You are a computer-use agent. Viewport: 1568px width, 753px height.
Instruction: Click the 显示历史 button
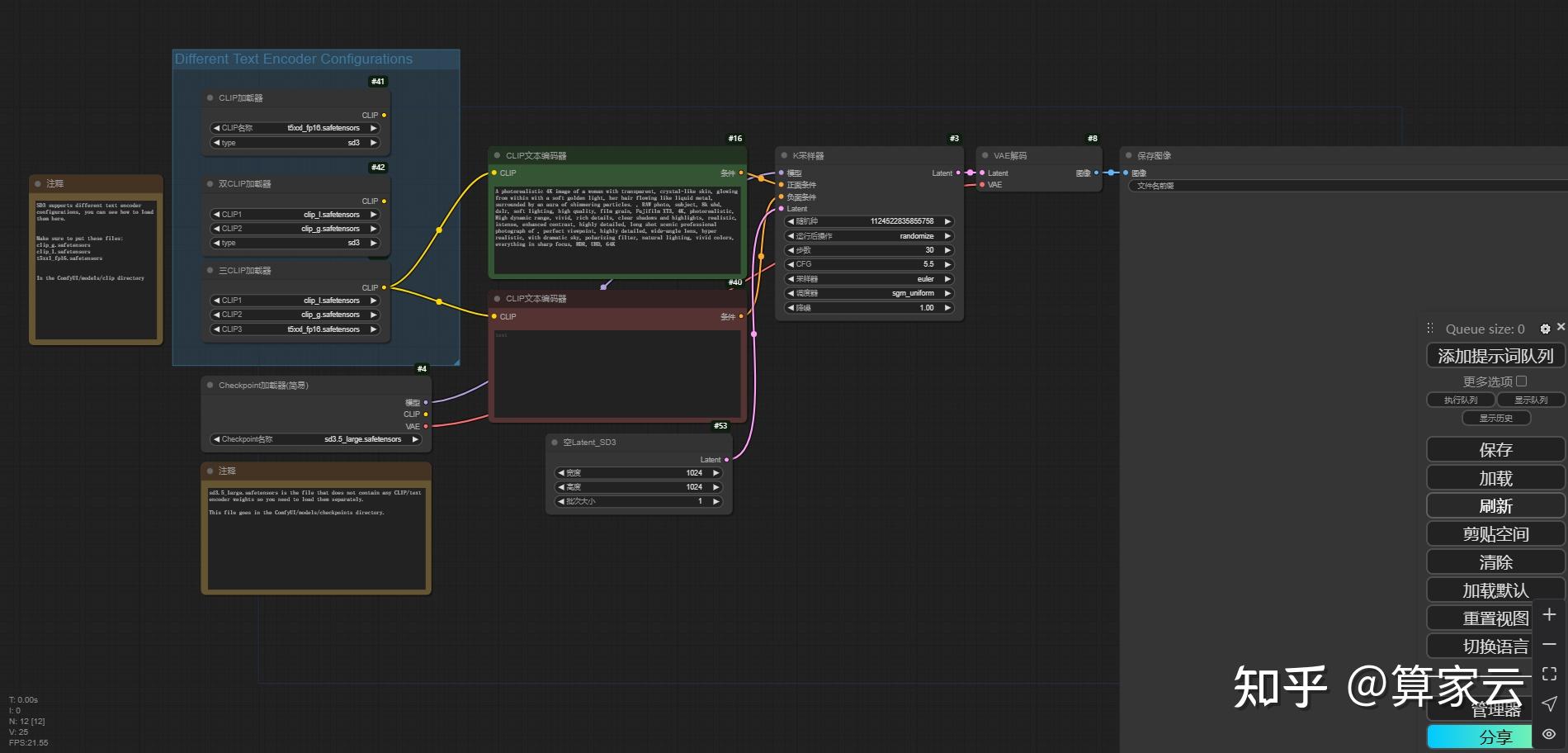(x=1495, y=418)
